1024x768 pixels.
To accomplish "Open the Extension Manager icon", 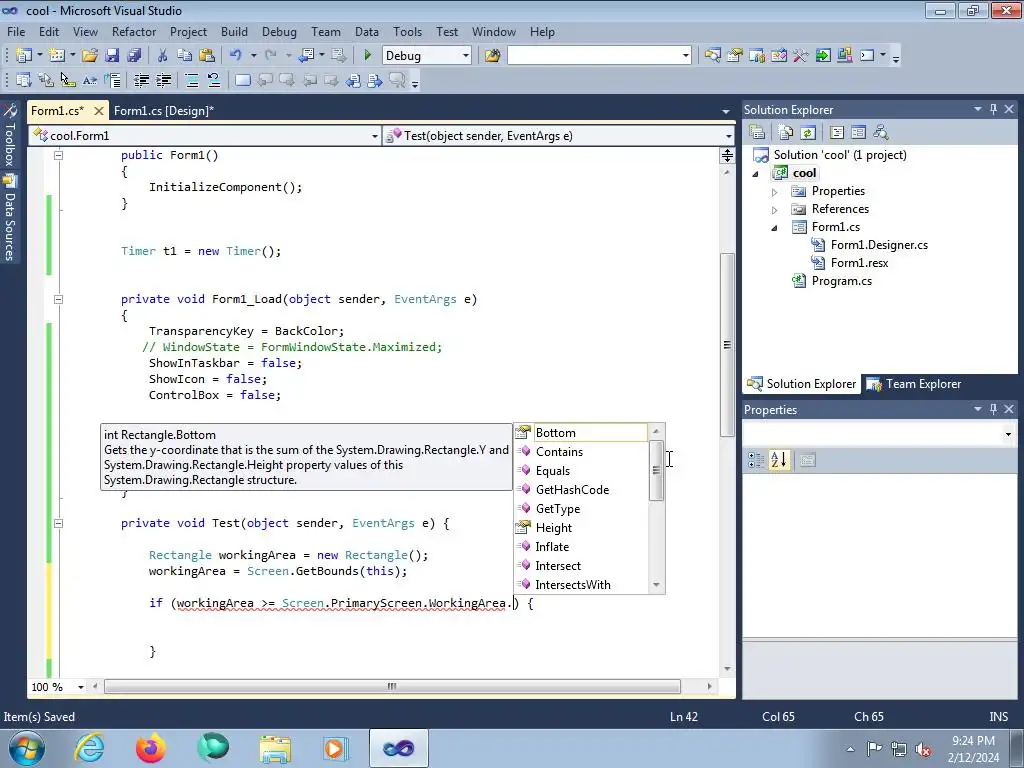I will (844, 56).
